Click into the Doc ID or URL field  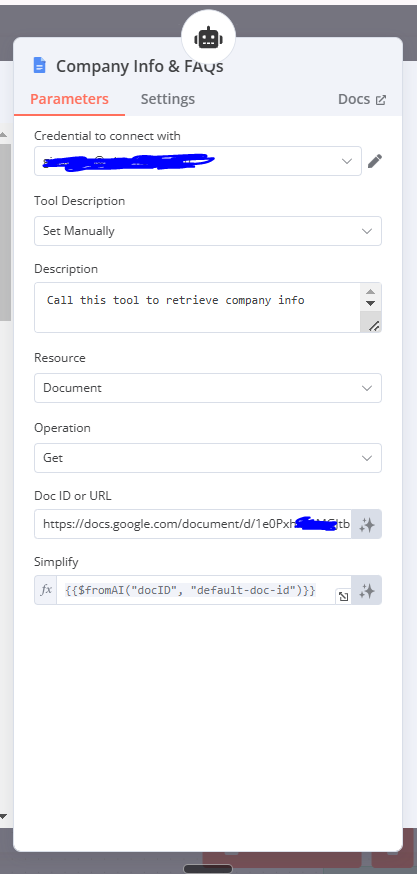[x=193, y=525]
